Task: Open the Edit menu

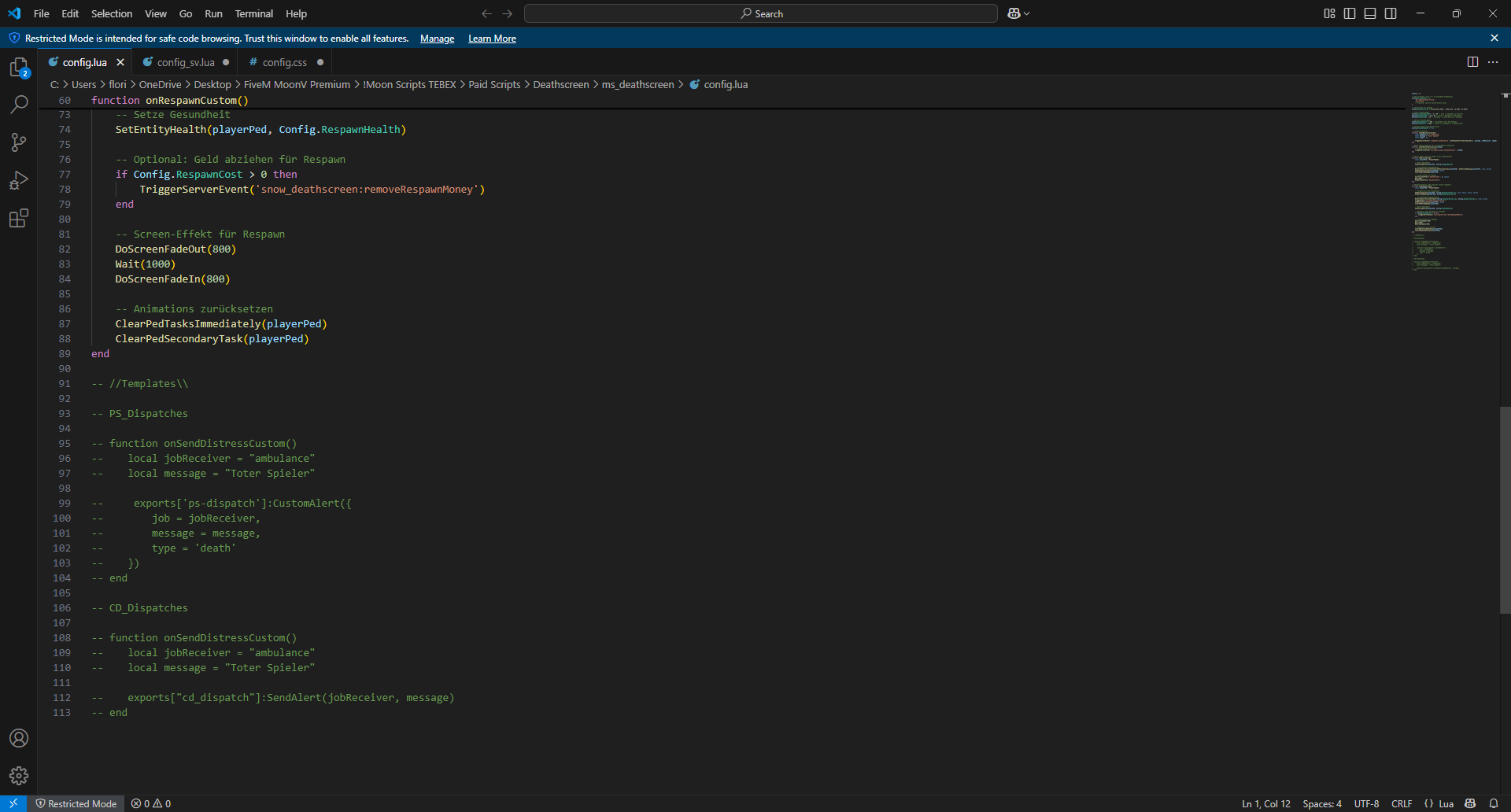Action: pyautogui.click(x=70, y=13)
